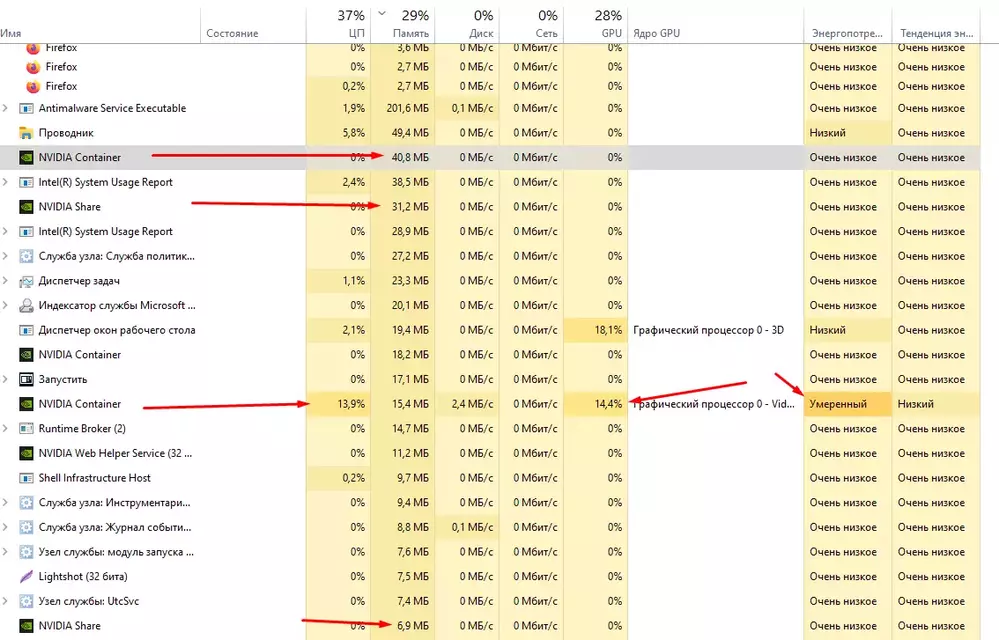The width and height of the screenshot is (999, 640).
Task: Click the 1,1% CPU value of Диспетчер задач
Action: pos(354,281)
